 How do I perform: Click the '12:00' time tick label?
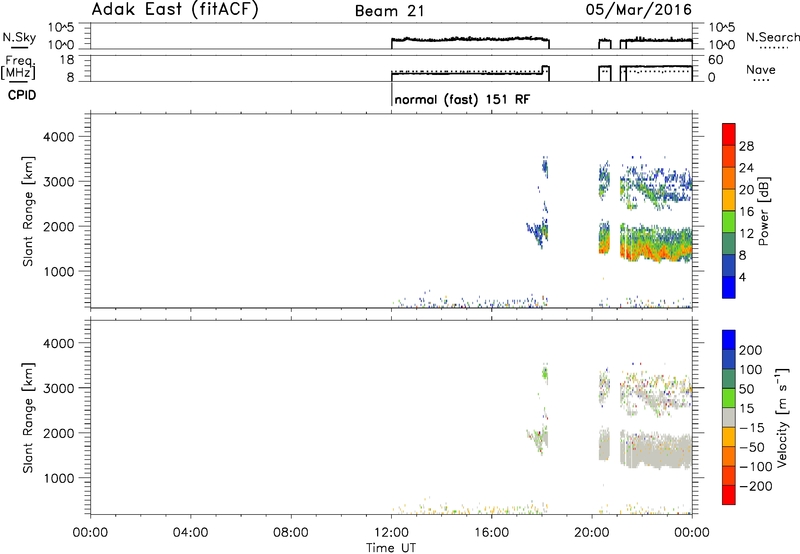391,533
